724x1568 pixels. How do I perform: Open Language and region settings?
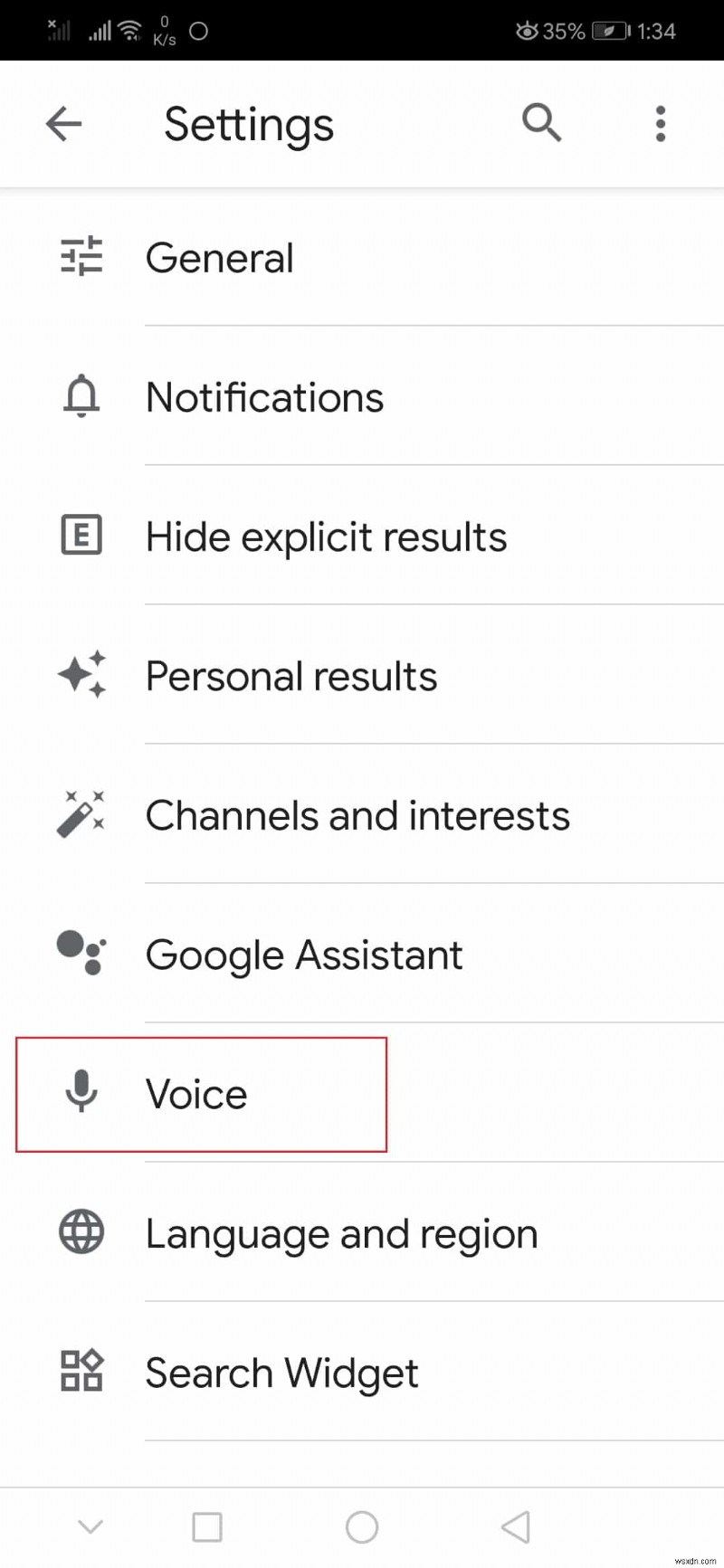(x=341, y=1232)
